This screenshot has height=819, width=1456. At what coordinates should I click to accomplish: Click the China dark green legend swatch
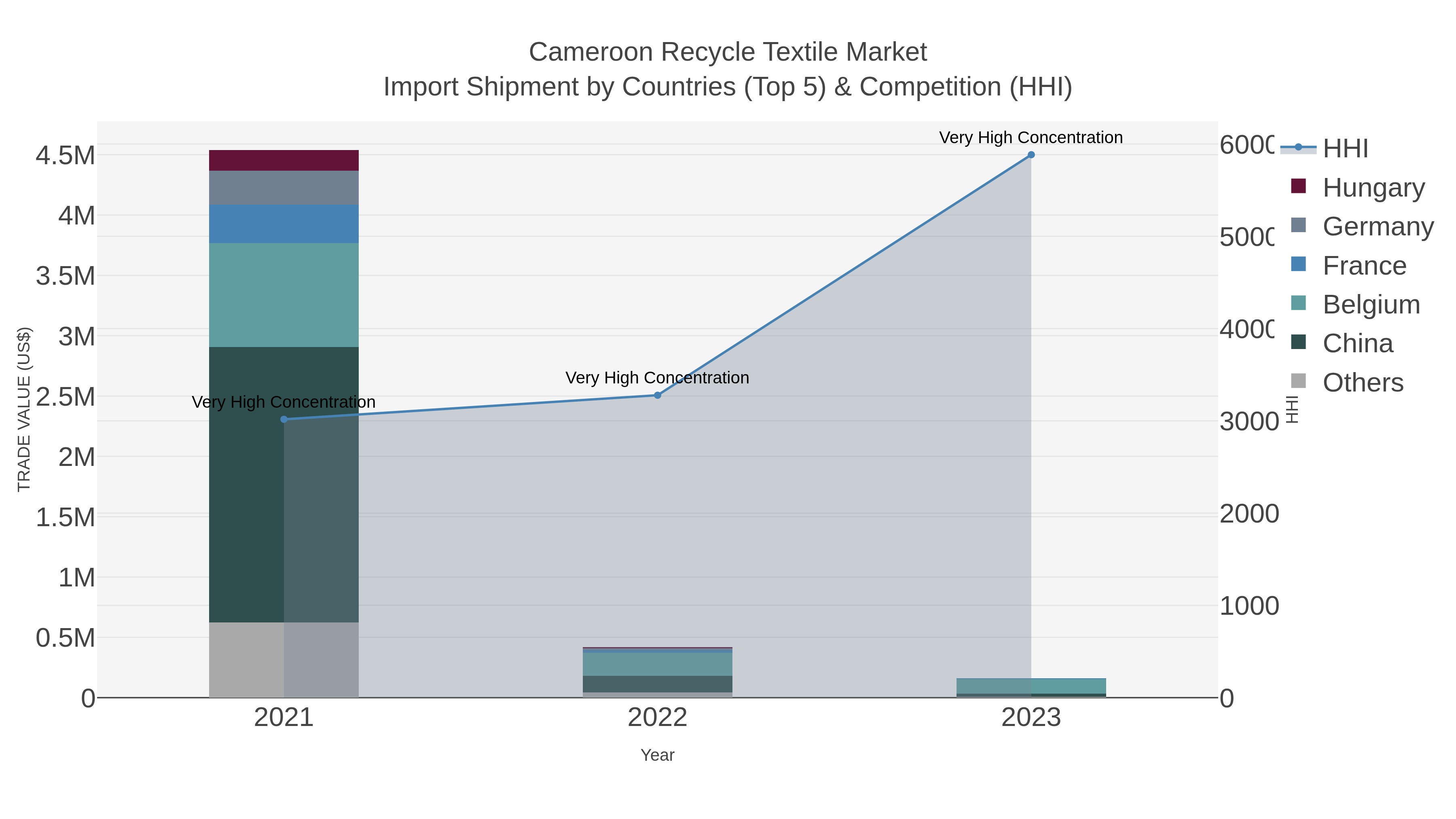click(1299, 342)
